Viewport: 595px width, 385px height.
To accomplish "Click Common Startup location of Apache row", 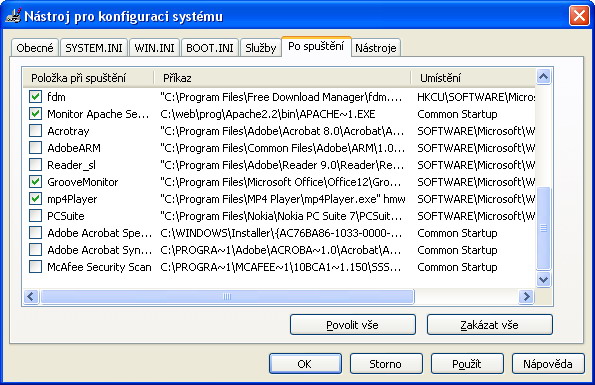I will click(x=457, y=114).
